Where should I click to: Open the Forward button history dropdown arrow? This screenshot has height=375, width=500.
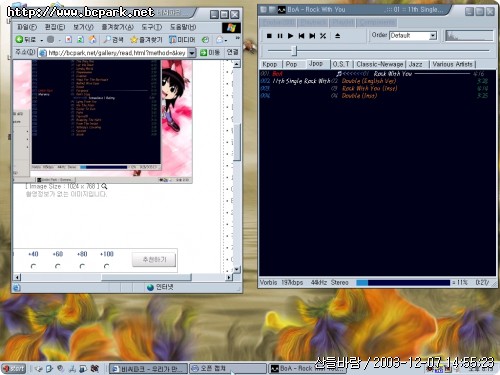point(59,40)
